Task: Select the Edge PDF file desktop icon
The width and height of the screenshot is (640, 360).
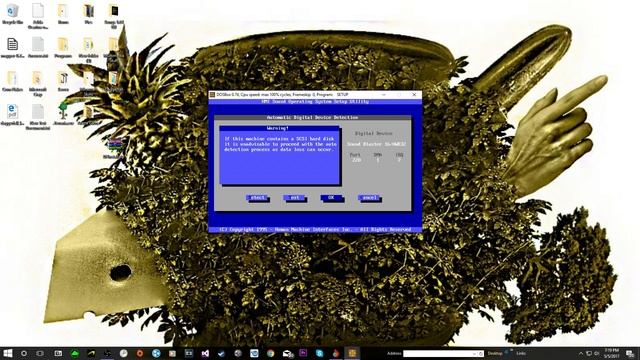Action: pyautogui.click(x=12, y=114)
